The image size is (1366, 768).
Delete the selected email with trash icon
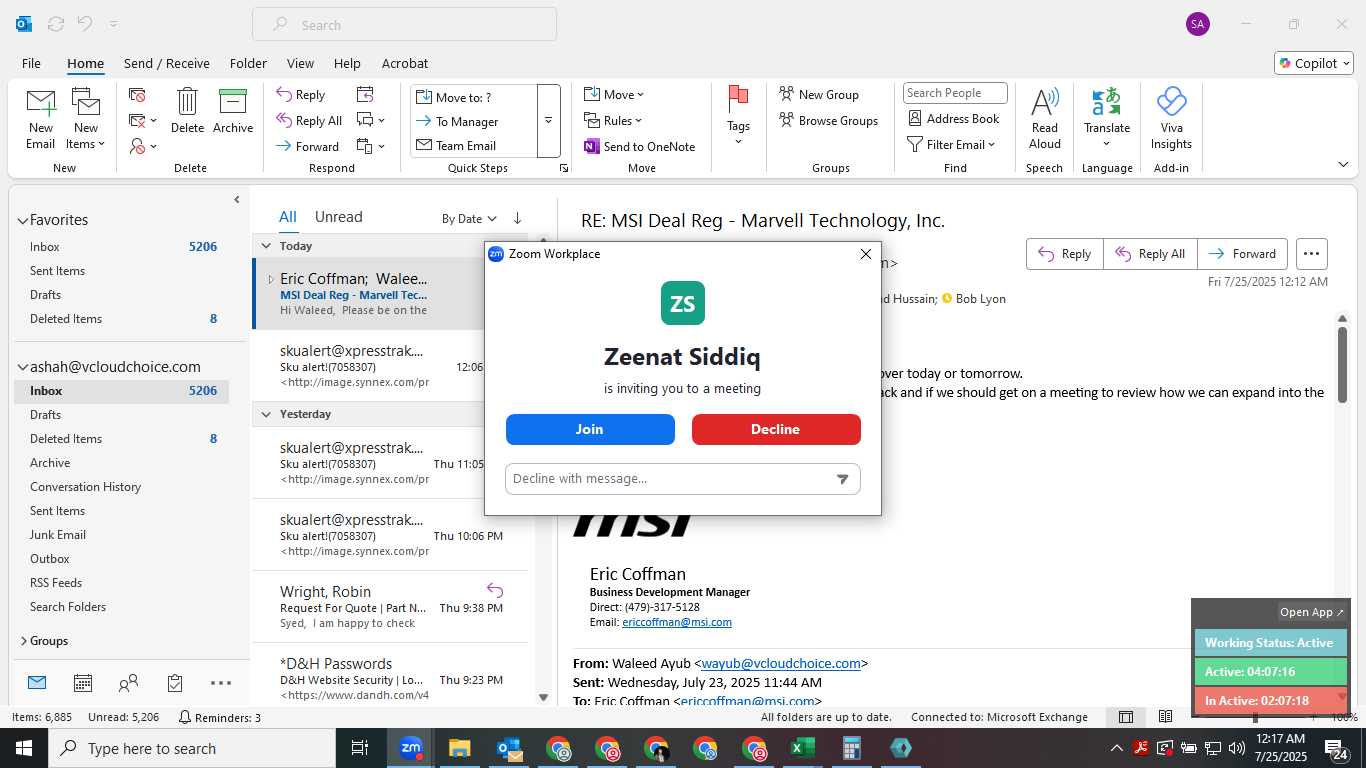pyautogui.click(x=187, y=110)
